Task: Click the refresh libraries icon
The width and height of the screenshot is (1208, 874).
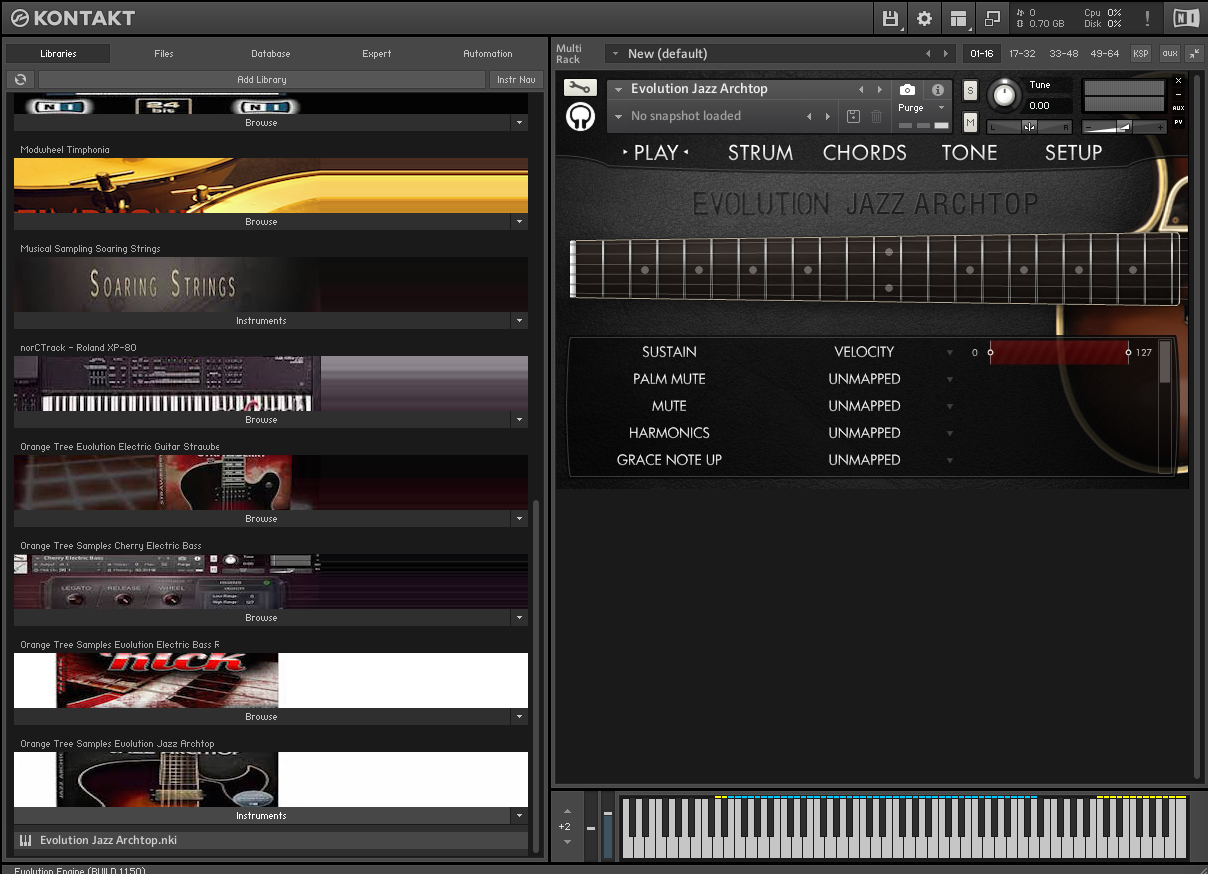Action: point(20,79)
